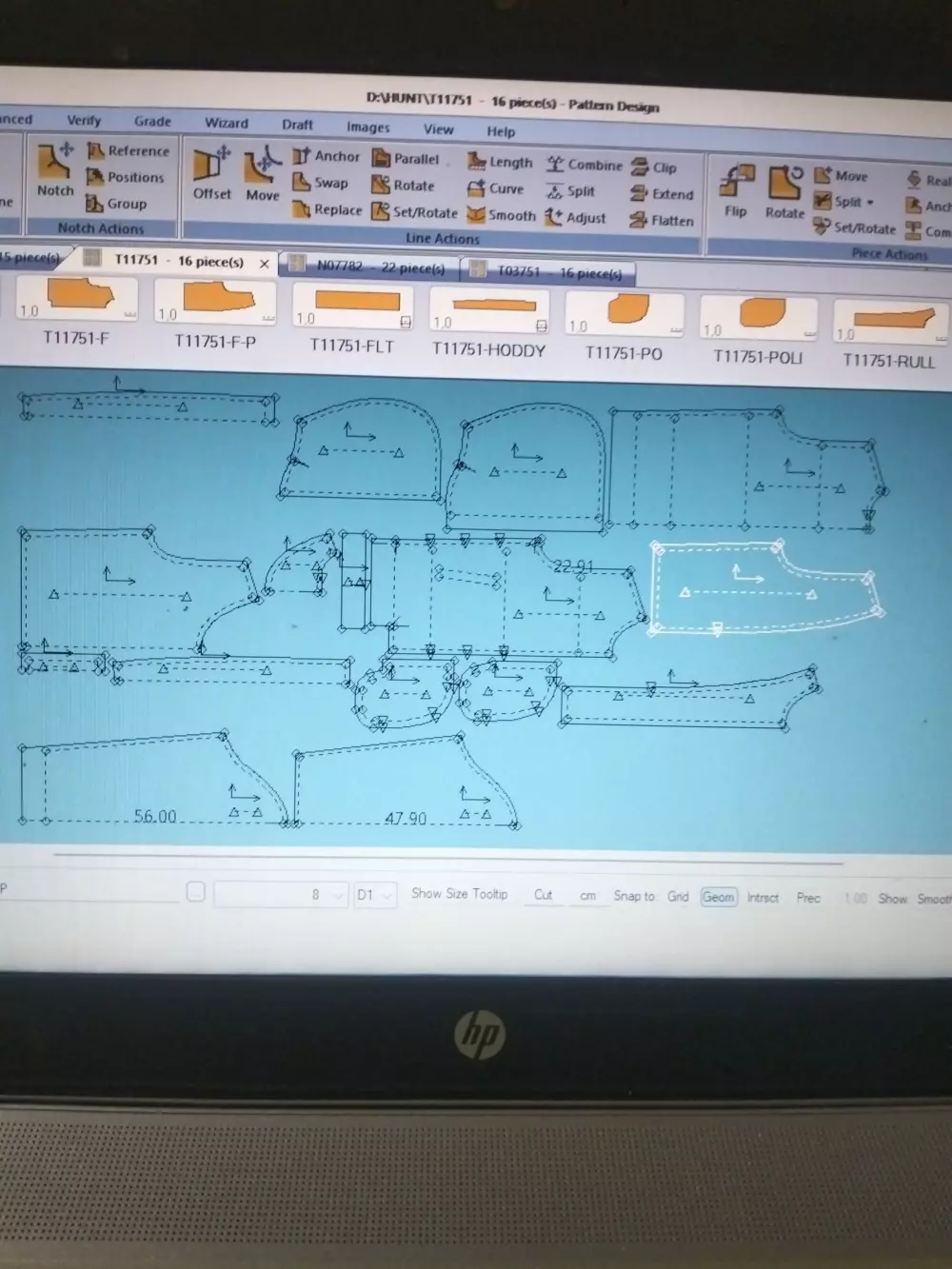Select the T11751-F piece thumbnail
The image size is (952, 1269).
pyautogui.click(x=76, y=311)
